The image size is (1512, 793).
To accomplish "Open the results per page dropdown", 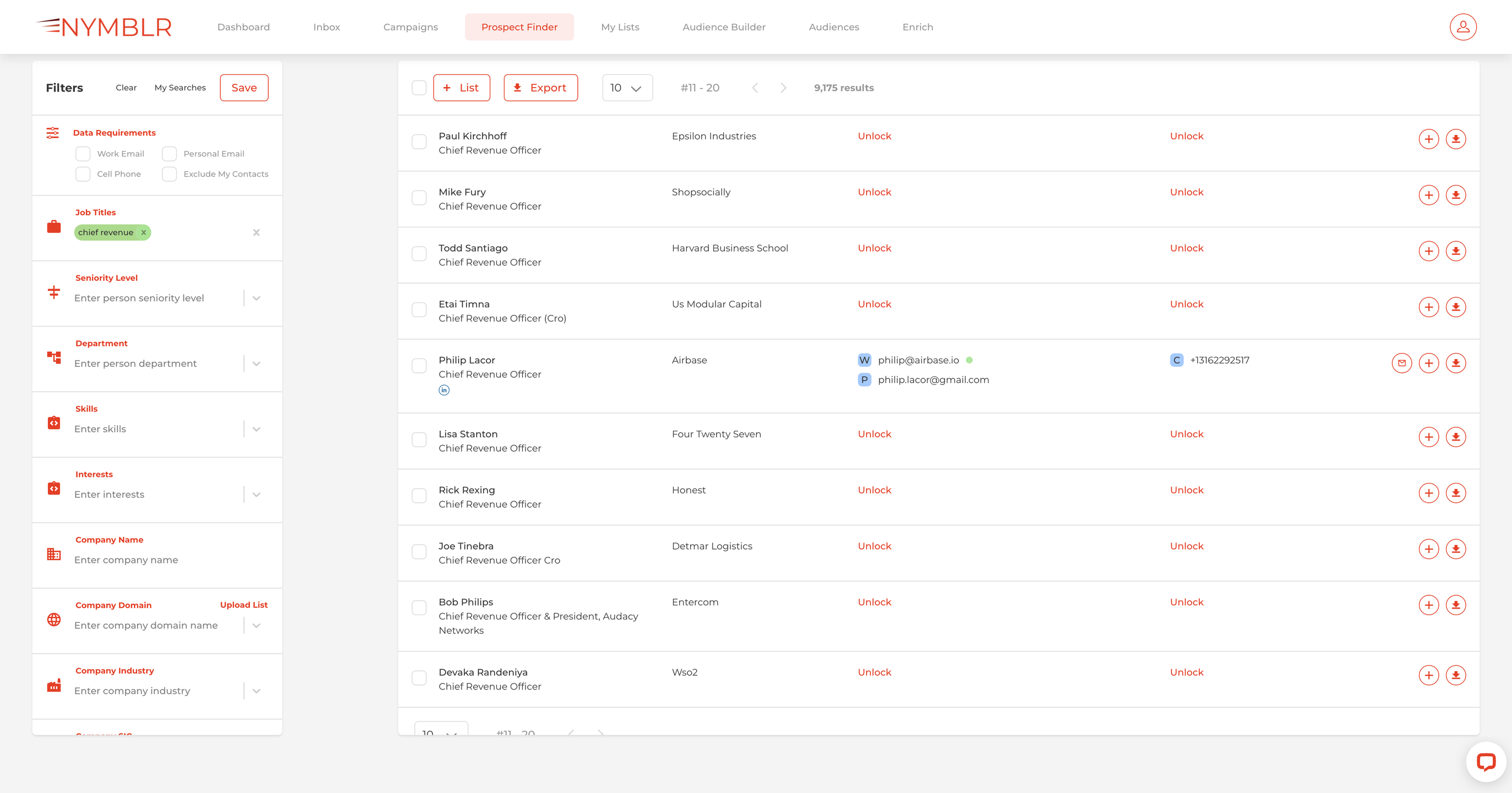I will pyautogui.click(x=626, y=88).
